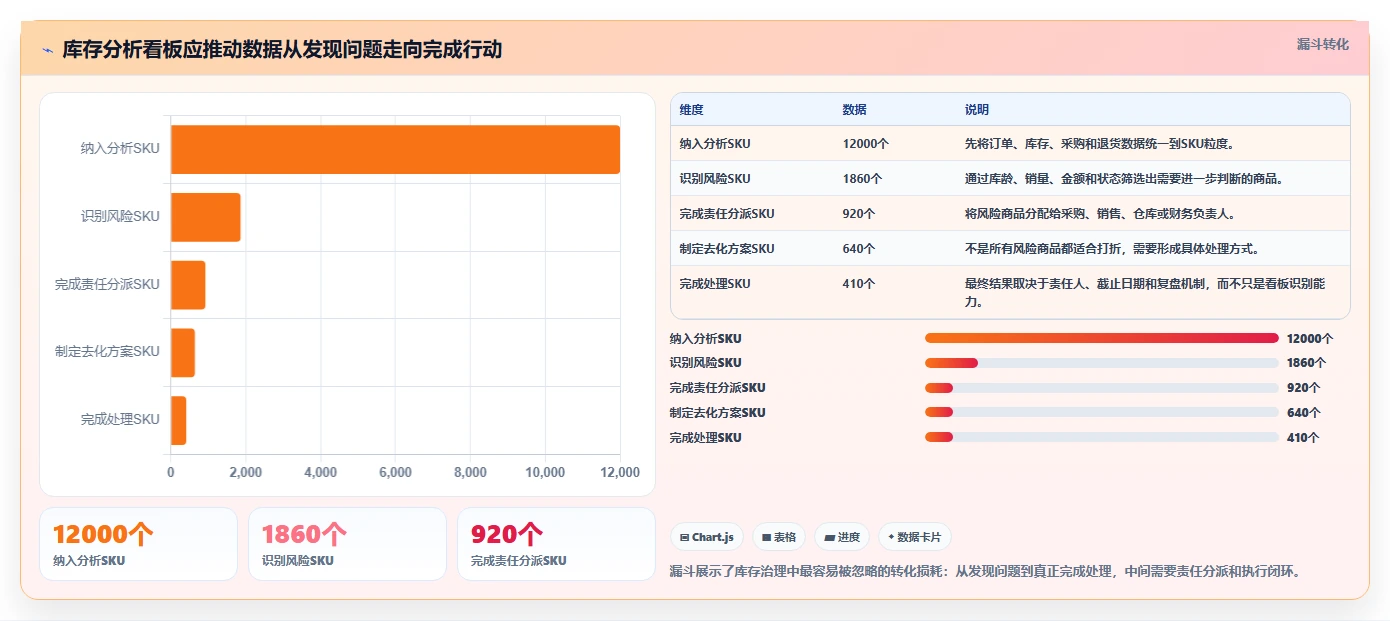Click the icon left of the dashboard title

pos(47,50)
